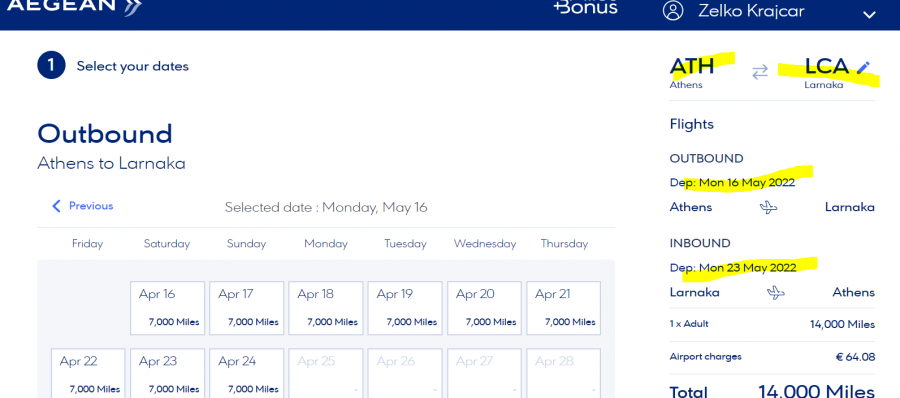The image size is (900, 398).
Task: Select Apr 20 for 7,000 Miles
Action: (x=484, y=308)
